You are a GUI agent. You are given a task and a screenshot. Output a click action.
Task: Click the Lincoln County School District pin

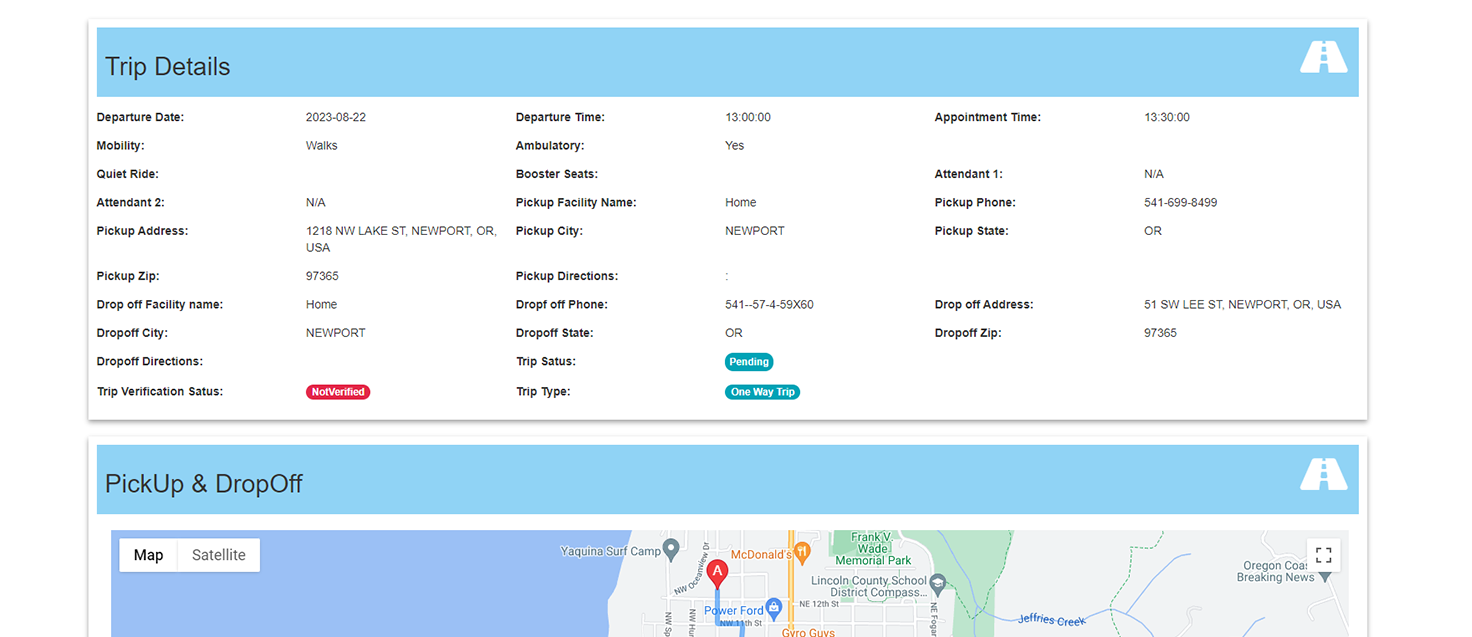(x=937, y=581)
